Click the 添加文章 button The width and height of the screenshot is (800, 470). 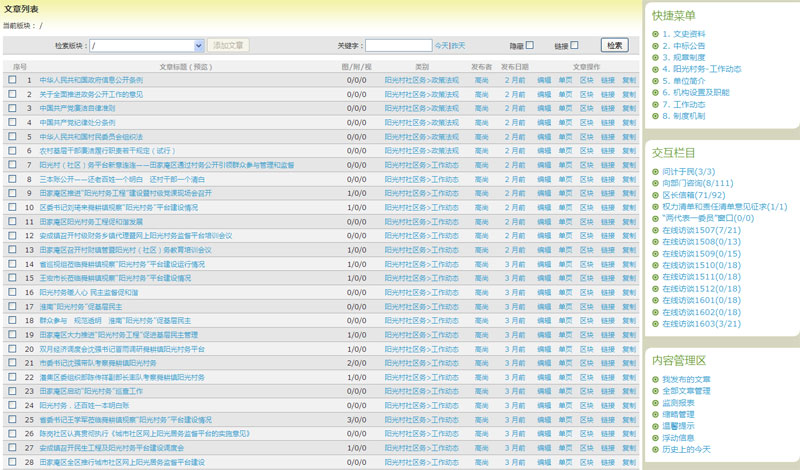coord(228,45)
